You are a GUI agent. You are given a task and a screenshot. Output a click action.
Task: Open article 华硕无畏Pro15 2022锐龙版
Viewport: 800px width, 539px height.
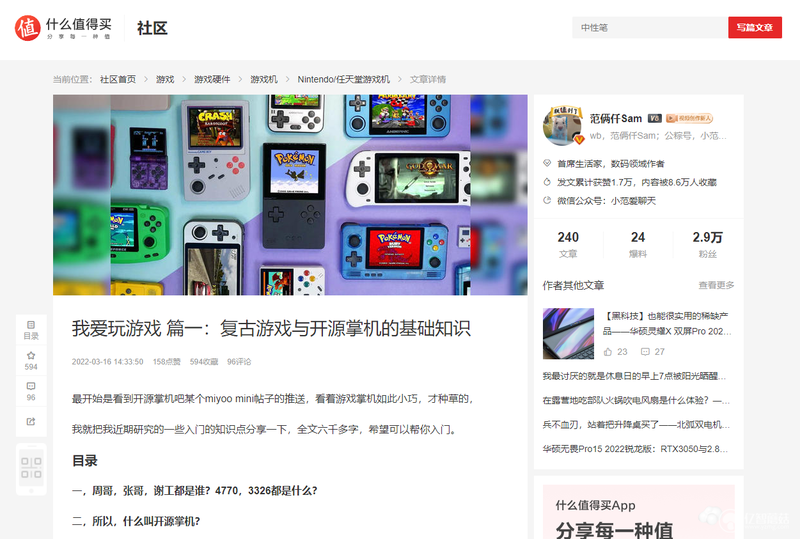(x=635, y=449)
